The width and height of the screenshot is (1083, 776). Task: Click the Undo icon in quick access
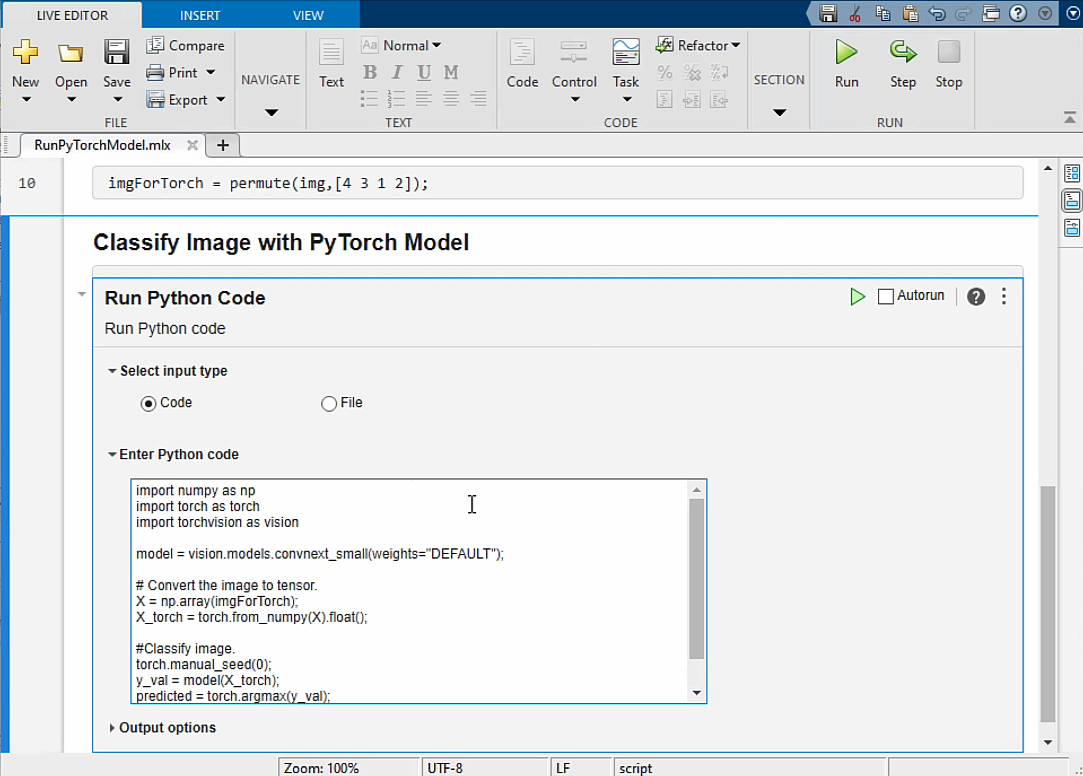[x=937, y=13]
